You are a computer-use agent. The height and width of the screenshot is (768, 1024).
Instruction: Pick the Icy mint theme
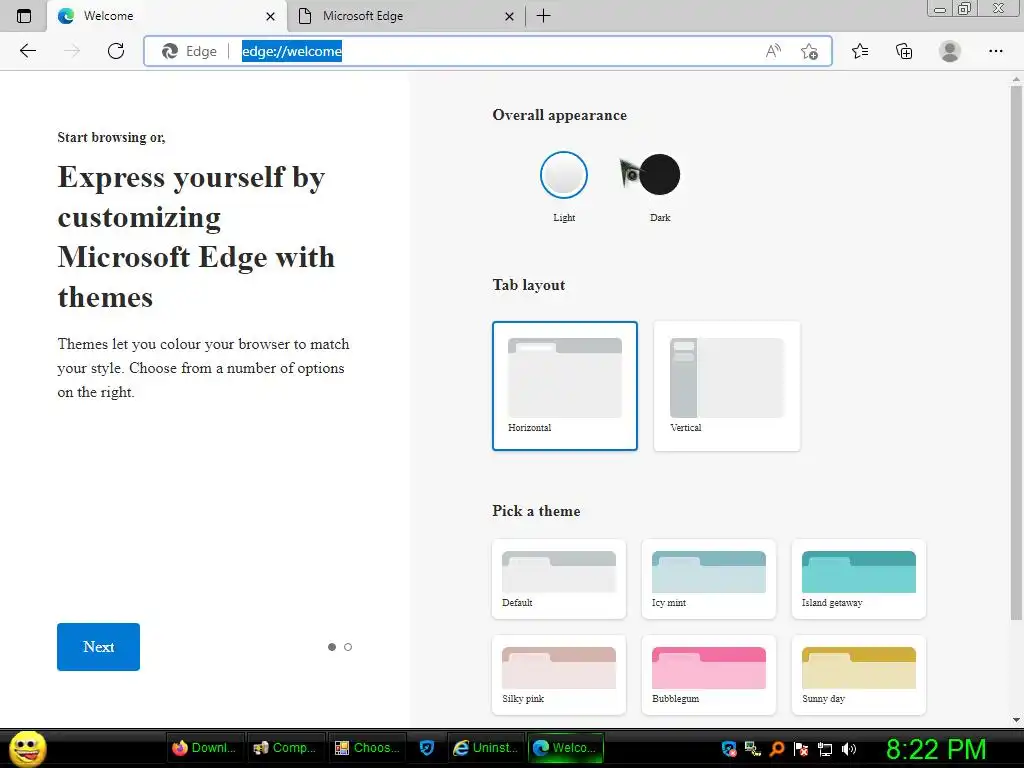coord(709,579)
